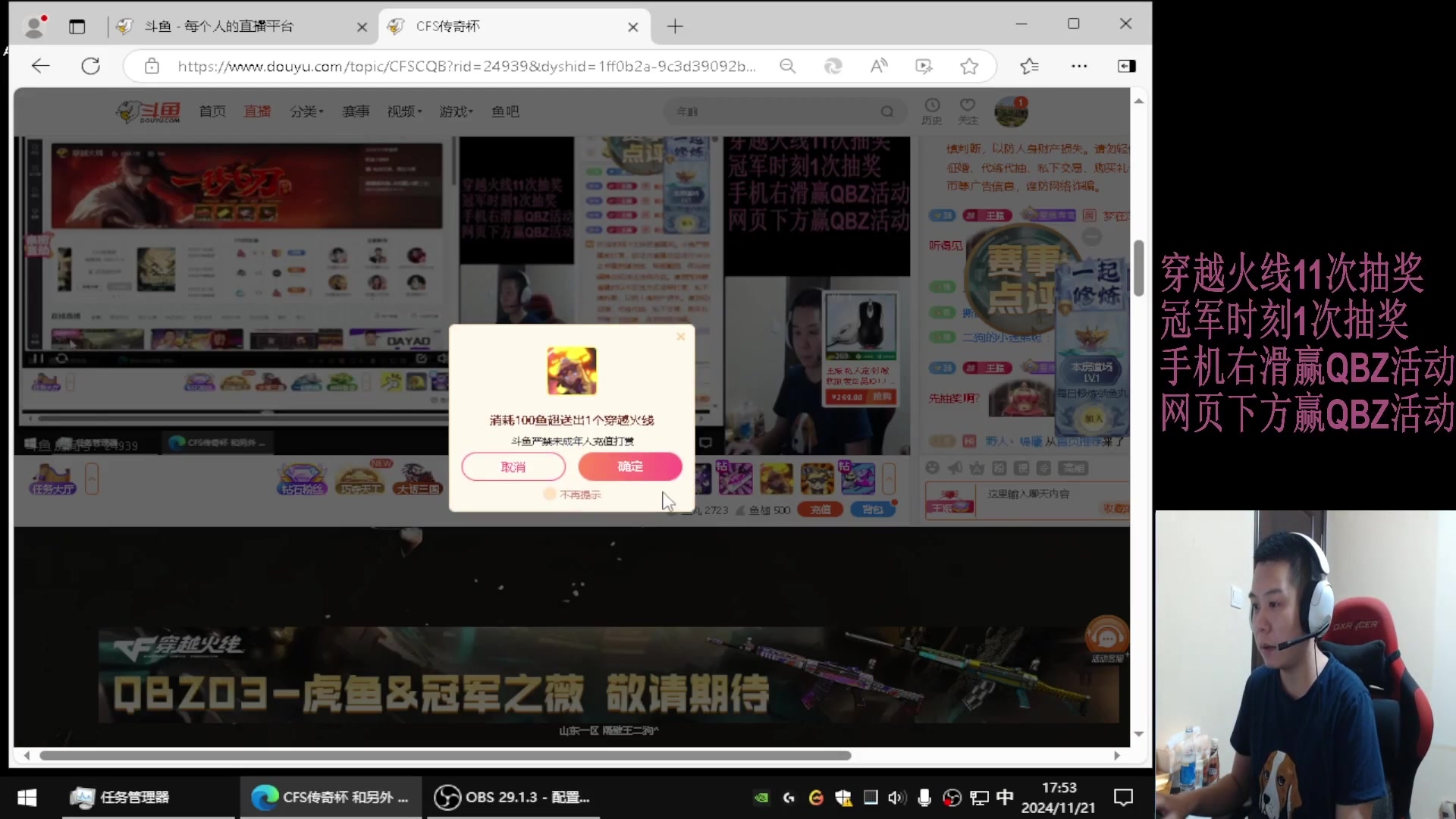Click the megaphone icon in chat toolbar

click(955, 468)
